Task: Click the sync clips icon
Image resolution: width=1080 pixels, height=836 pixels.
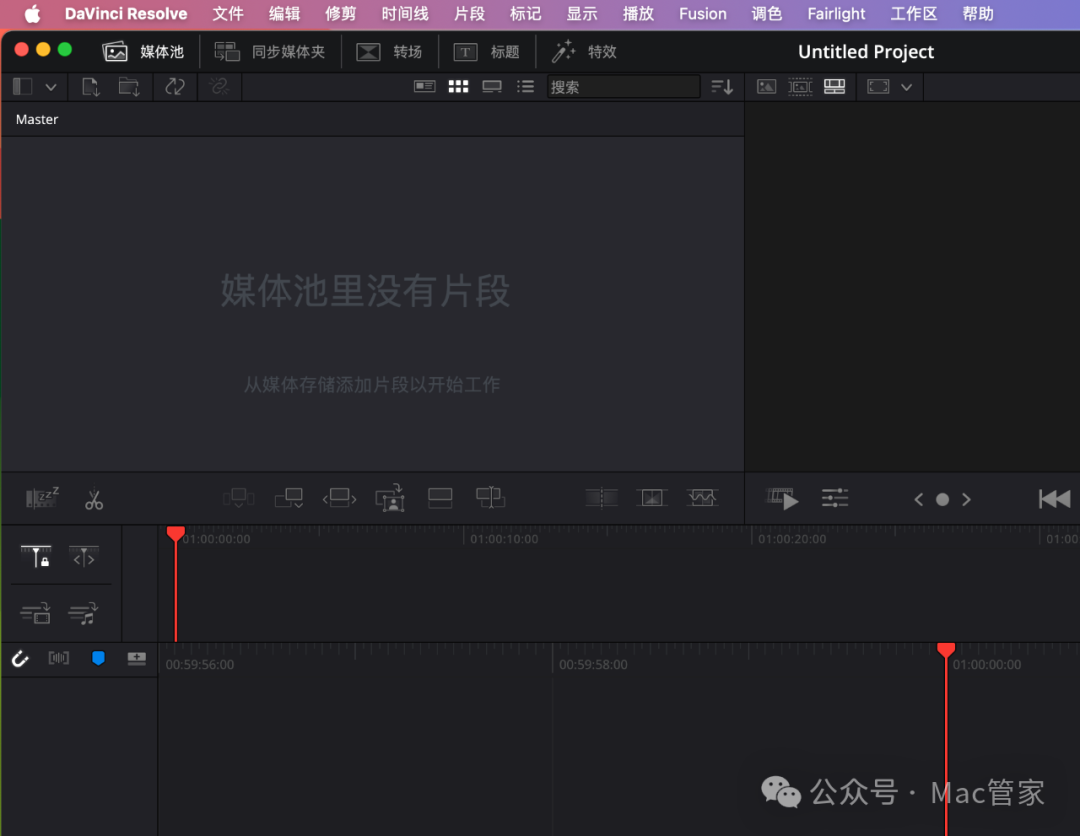Action: [175, 87]
